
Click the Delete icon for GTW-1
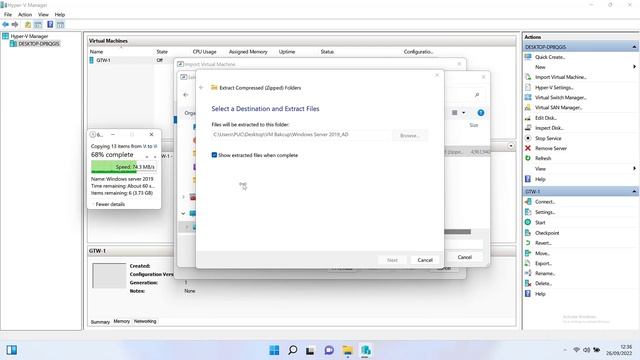click(528, 283)
